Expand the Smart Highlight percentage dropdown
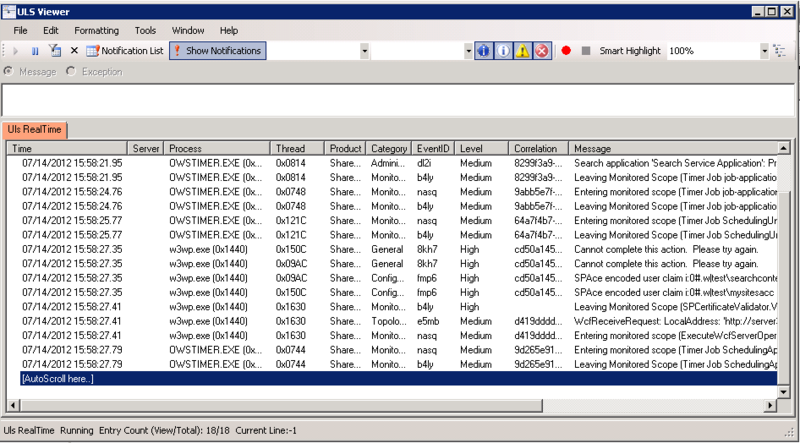Viewport: 800px width, 443px height. click(x=764, y=51)
